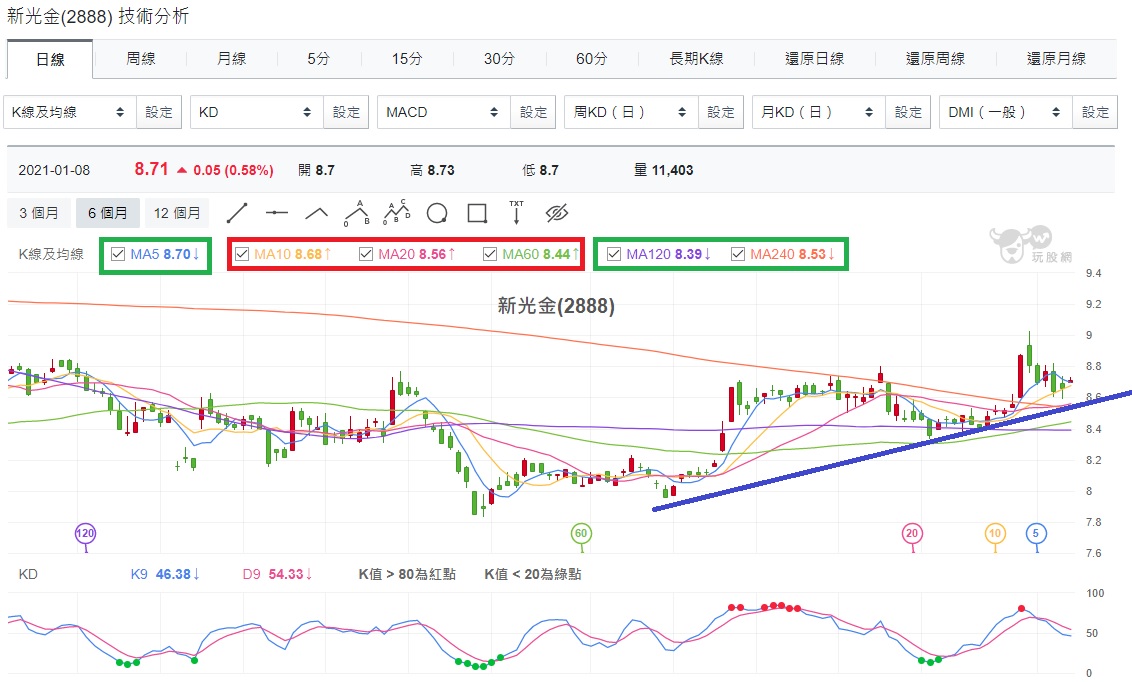Uncheck the MA240 checkbox
This screenshot has width=1132, height=682.
point(738,254)
